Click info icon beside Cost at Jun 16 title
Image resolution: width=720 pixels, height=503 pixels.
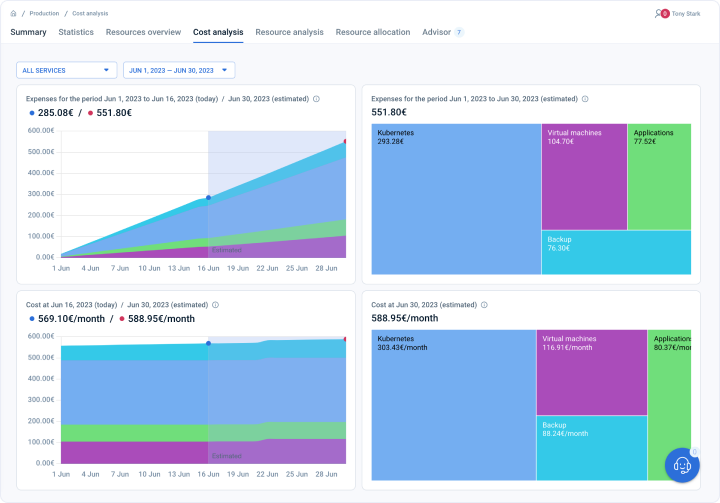[215, 305]
